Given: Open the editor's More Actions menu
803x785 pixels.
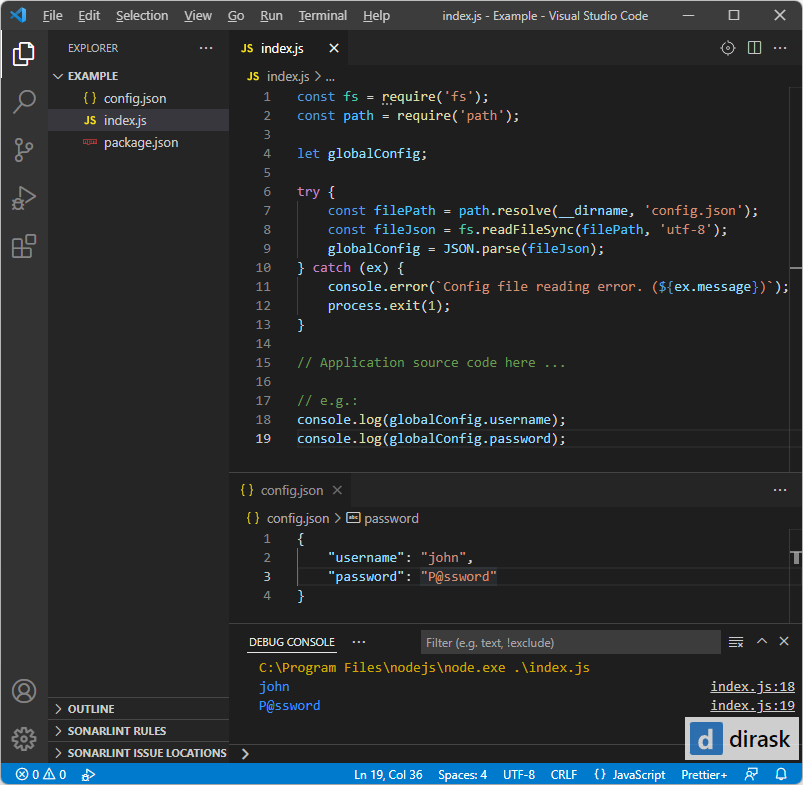Looking at the screenshot, I should 780,47.
